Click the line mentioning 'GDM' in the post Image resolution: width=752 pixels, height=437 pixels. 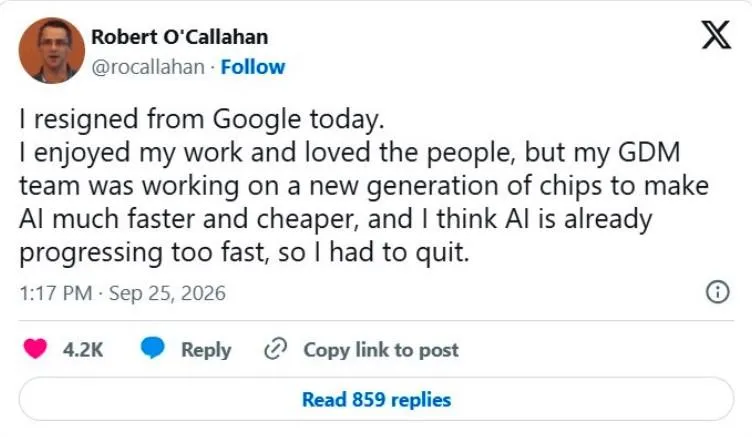click(350, 153)
